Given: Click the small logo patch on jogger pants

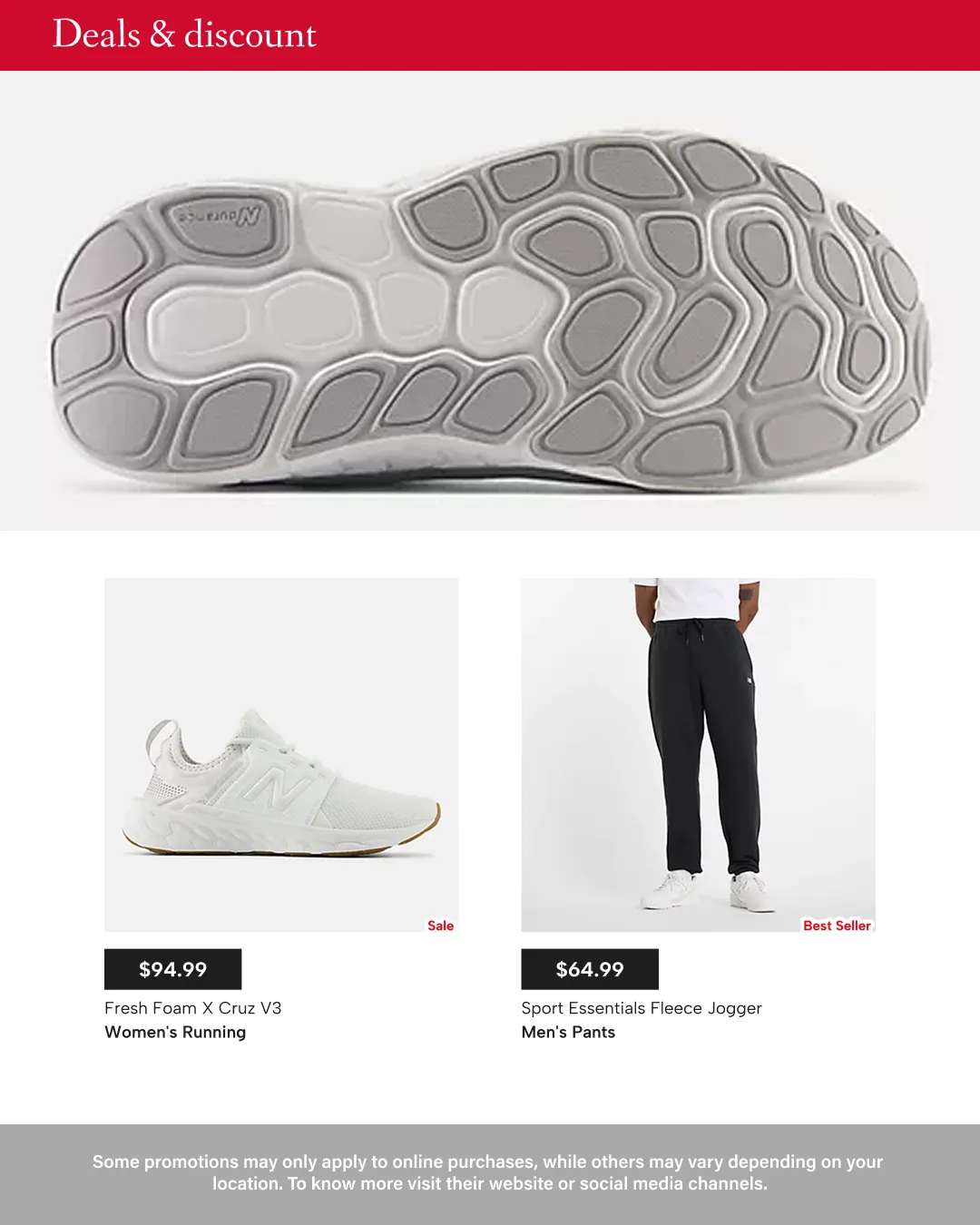Looking at the screenshot, I should pyautogui.click(x=750, y=680).
